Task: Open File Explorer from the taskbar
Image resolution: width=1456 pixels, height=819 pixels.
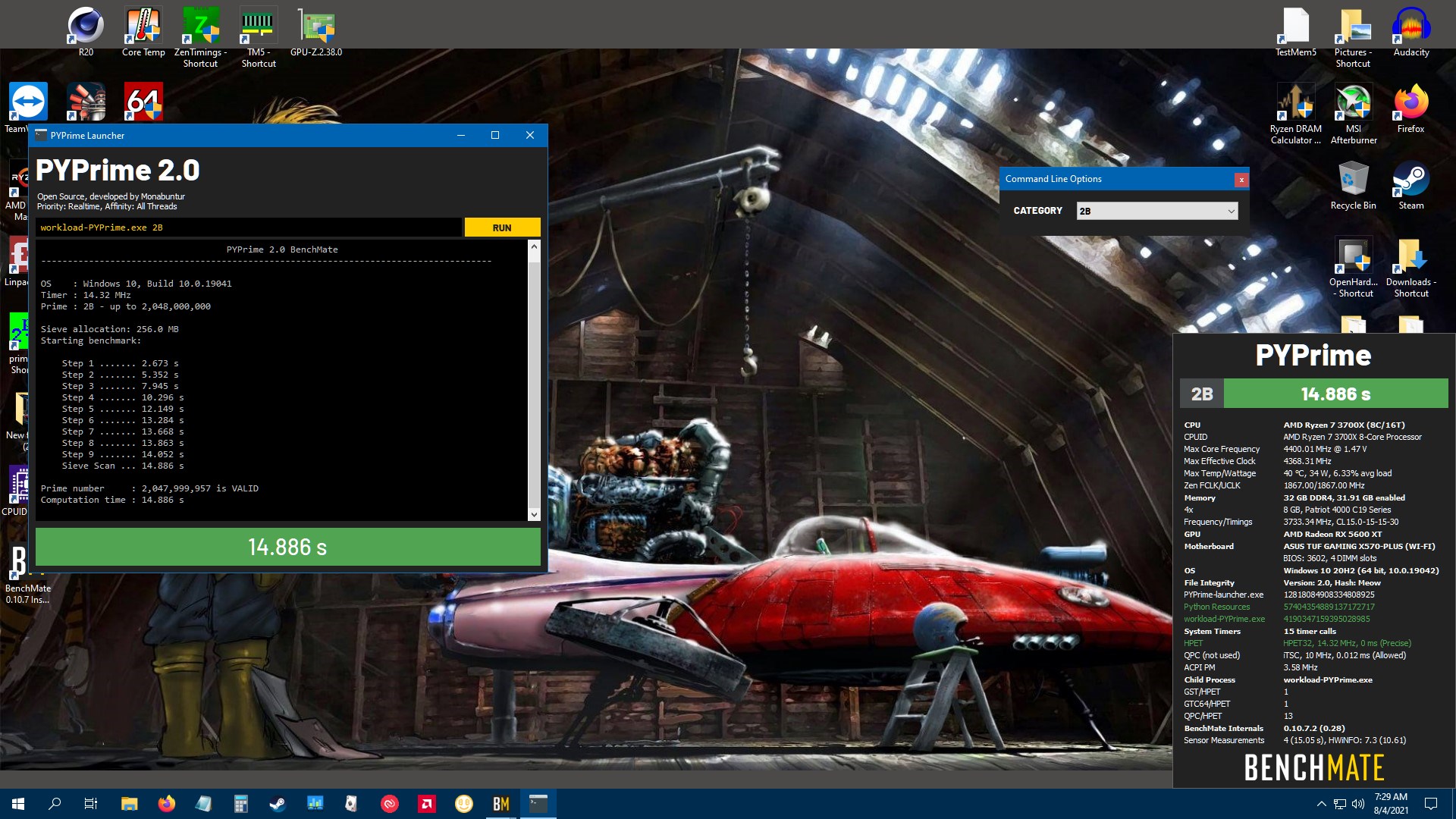Action: tap(129, 804)
